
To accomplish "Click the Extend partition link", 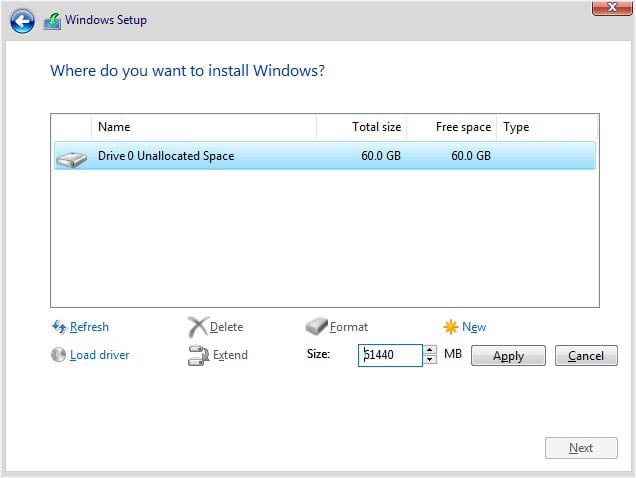I will [230, 355].
